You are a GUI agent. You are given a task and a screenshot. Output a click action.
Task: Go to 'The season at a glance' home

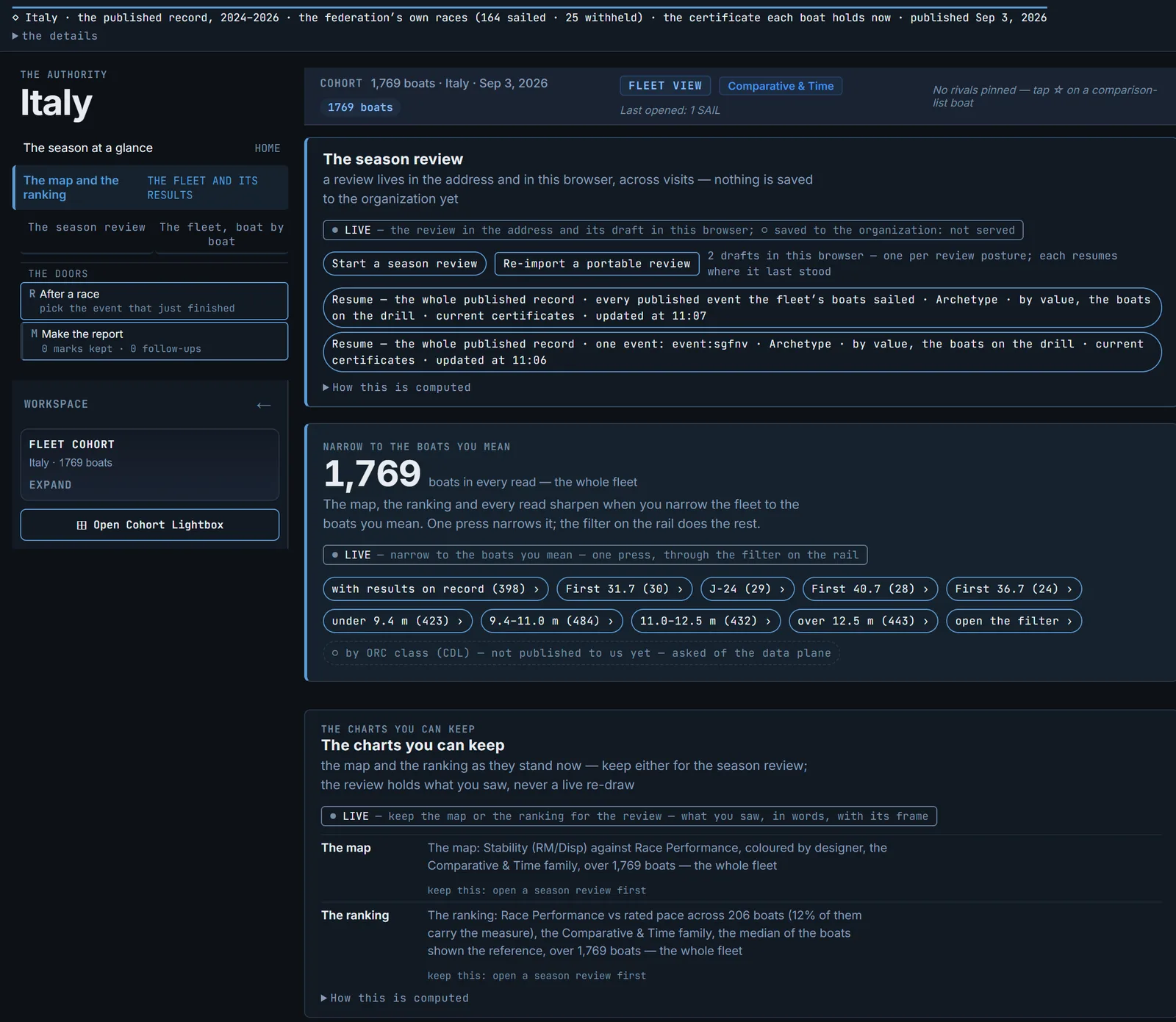(x=151, y=148)
